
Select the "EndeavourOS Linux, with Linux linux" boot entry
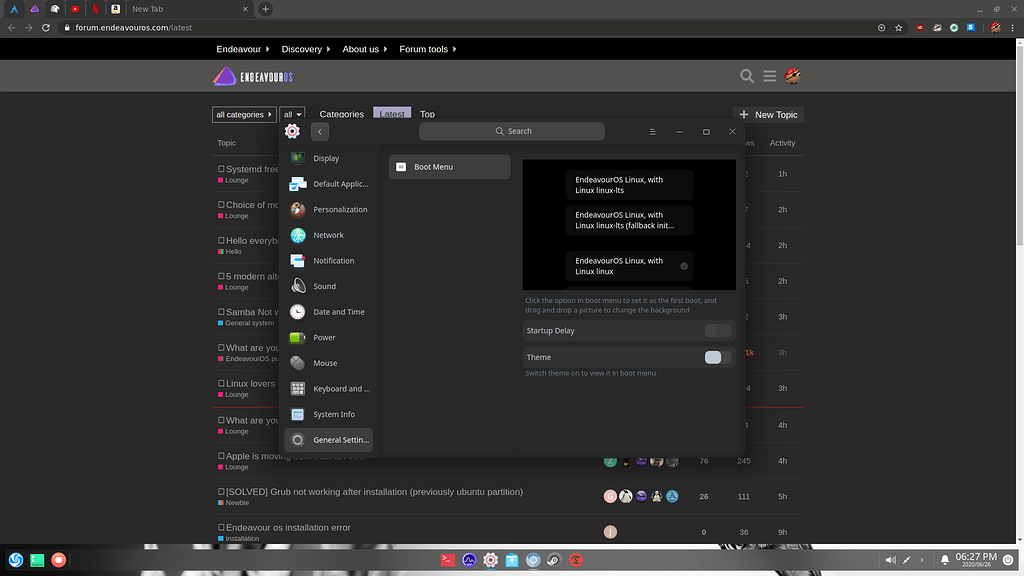click(x=628, y=266)
